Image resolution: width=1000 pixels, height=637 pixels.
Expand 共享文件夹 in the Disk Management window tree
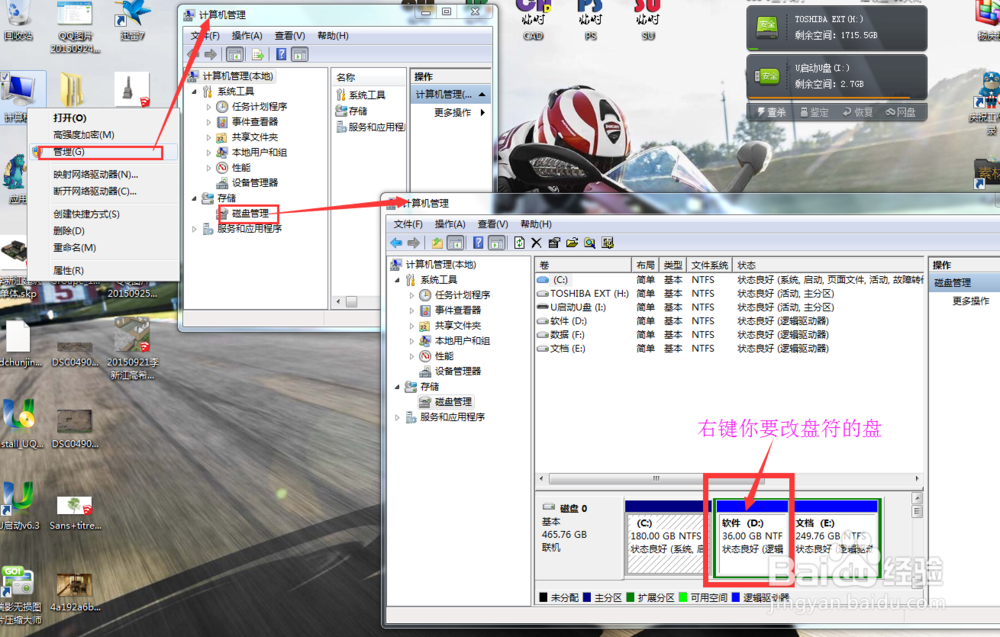[x=411, y=326]
